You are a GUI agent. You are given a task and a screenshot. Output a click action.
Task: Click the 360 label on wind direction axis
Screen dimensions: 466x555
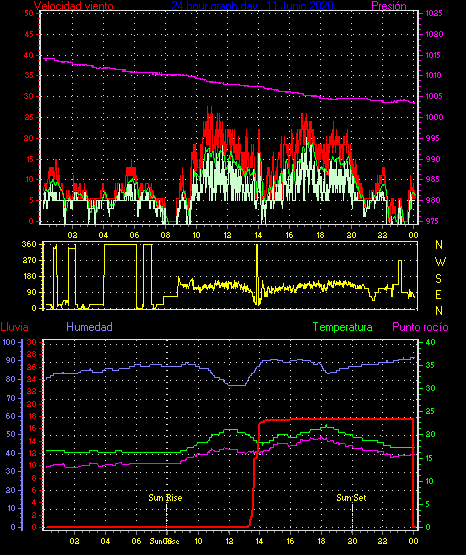tap(29, 244)
